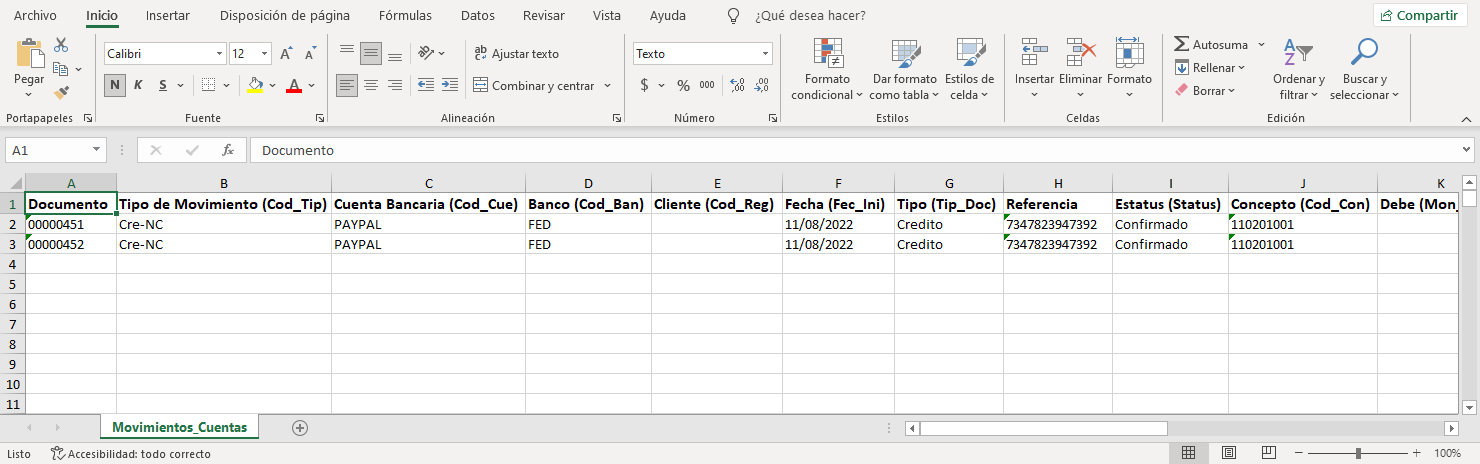
Task: Click the Format Painter brush icon
Action: 61,93
